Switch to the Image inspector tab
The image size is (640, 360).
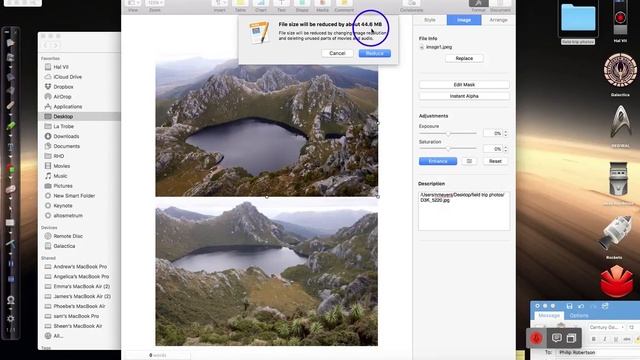[x=464, y=20]
